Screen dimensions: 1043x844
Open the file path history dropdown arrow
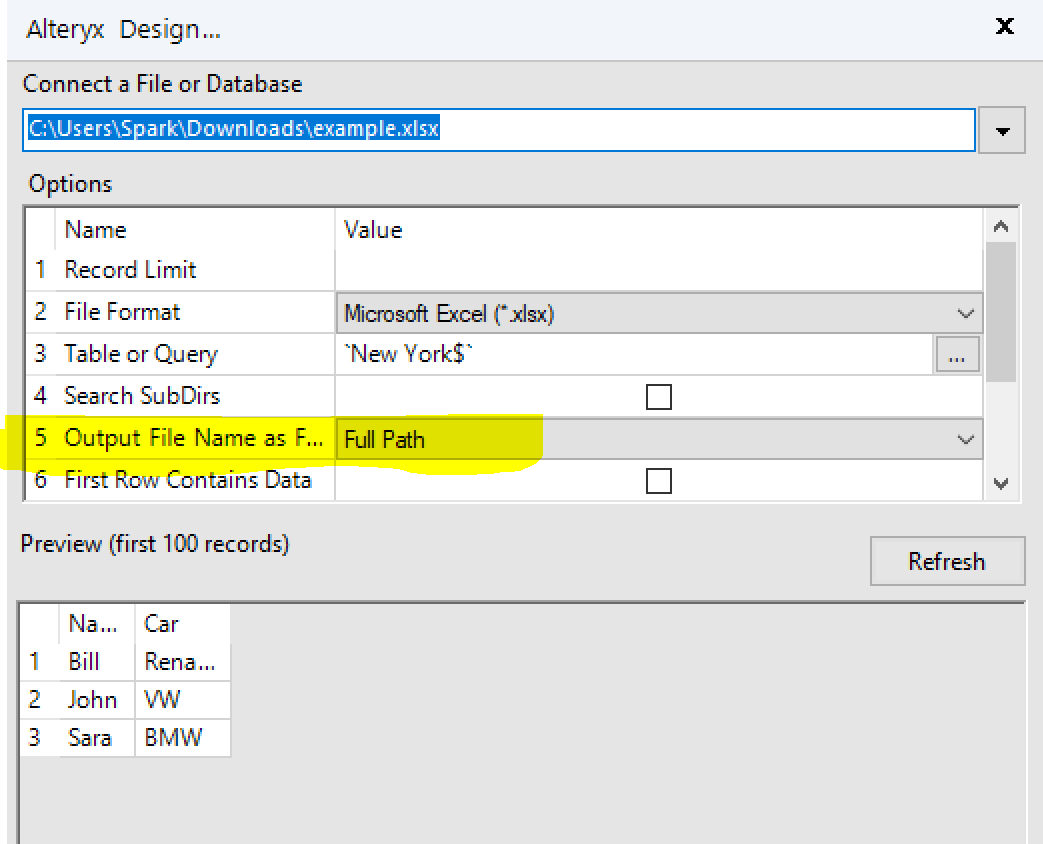tap(1003, 130)
